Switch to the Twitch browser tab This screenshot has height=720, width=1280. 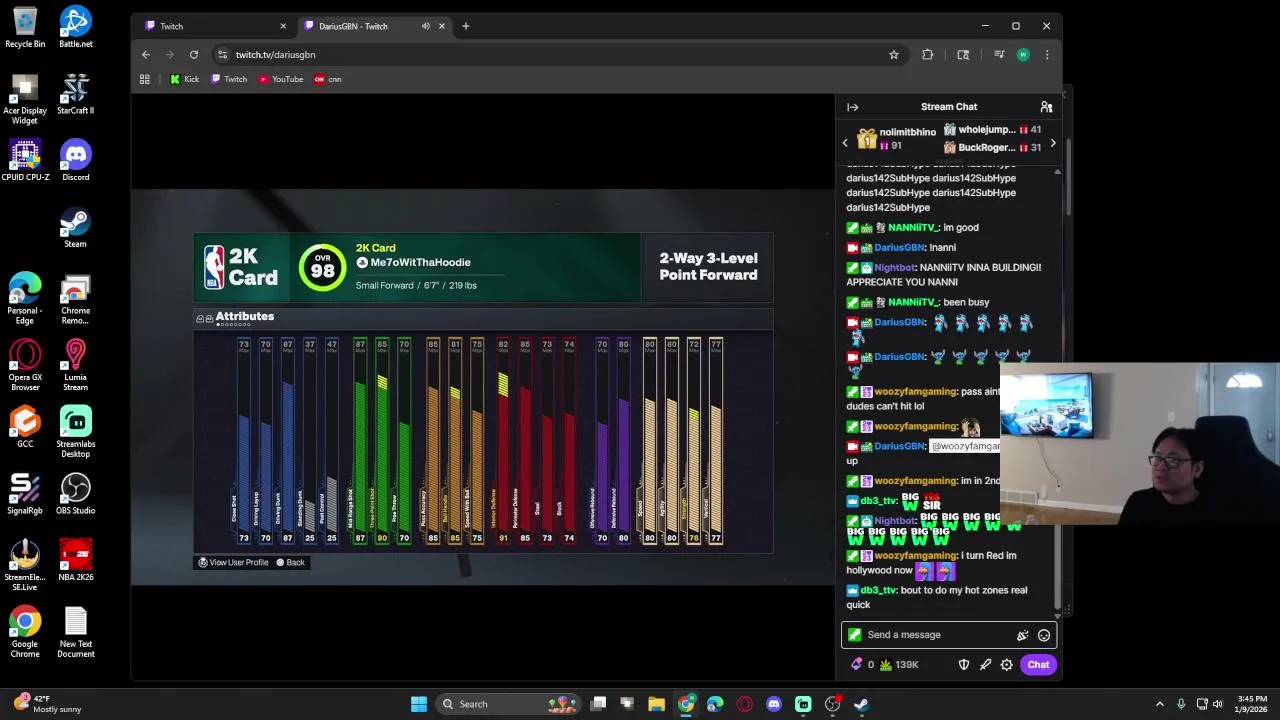point(214,26)
